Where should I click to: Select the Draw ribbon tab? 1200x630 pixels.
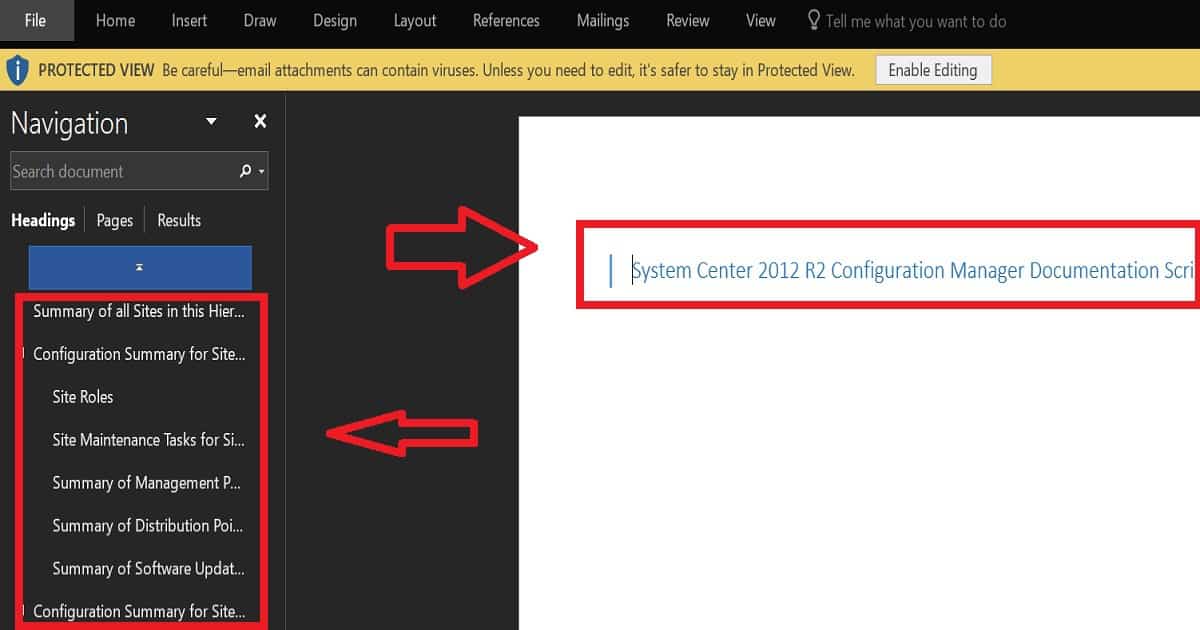(260, 20)
